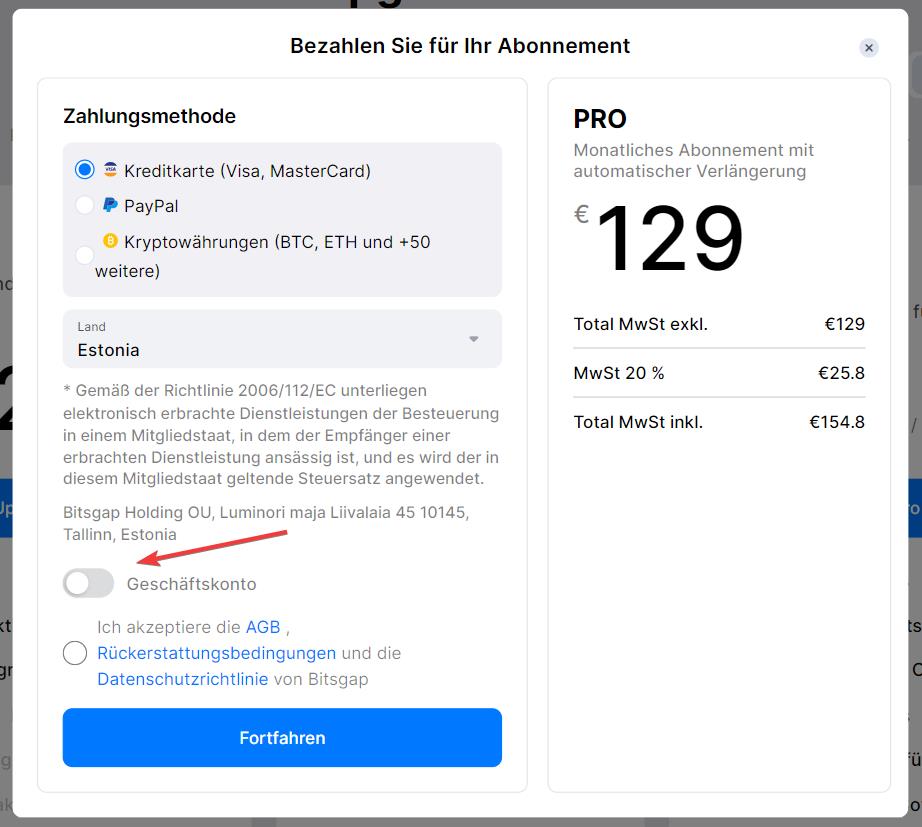Image resolution: width=922 pixels, height=827 pixels.
Task: Select the PayPal radio button
Action: point(85,206)
